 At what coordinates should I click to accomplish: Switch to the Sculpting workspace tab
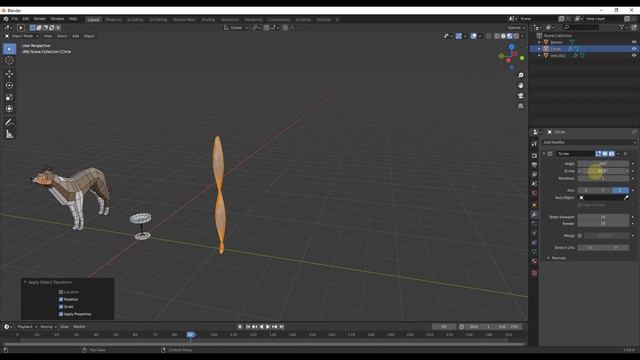pos(135,20)
